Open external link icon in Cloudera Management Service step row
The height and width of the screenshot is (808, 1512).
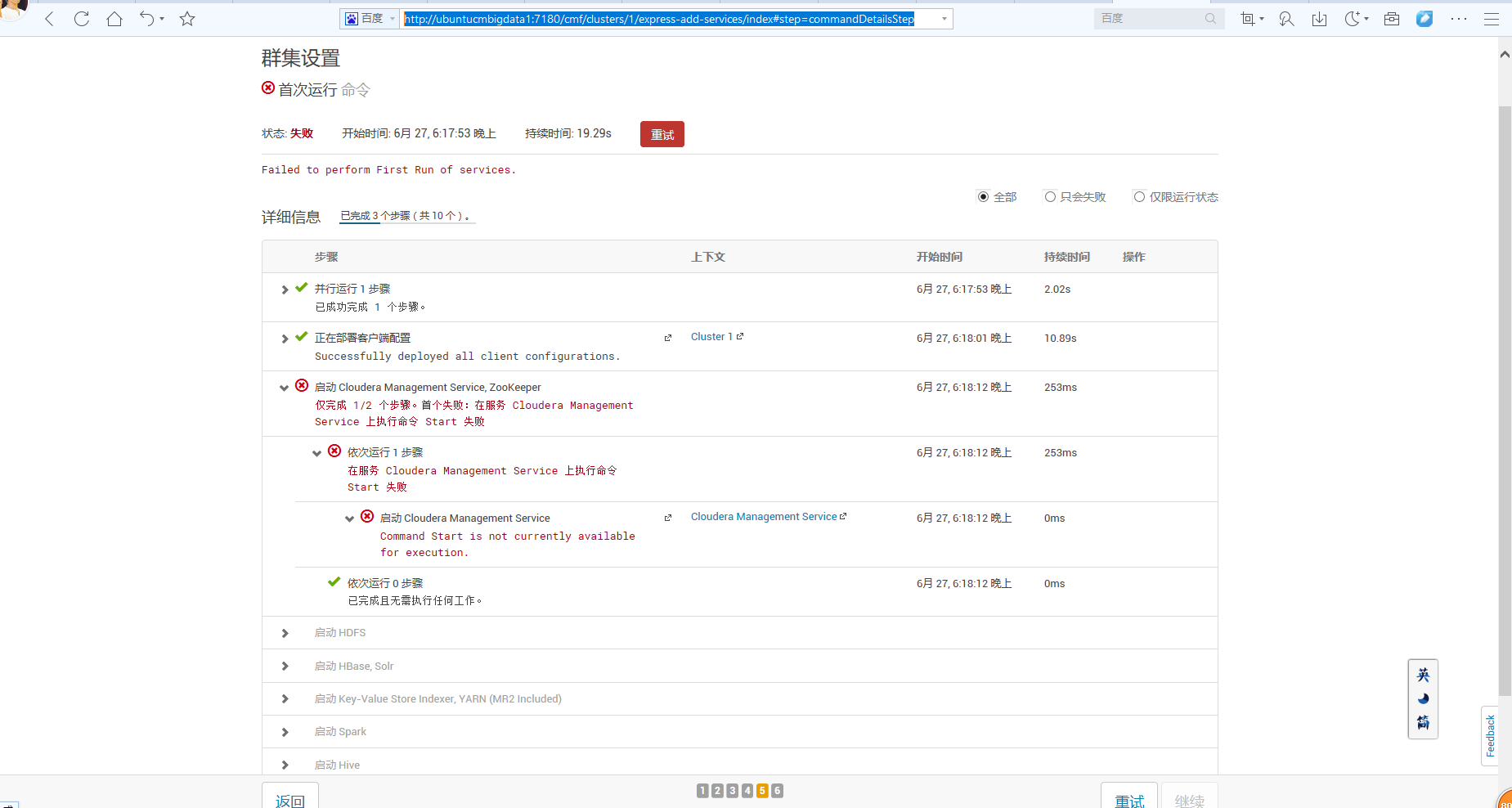668,518
